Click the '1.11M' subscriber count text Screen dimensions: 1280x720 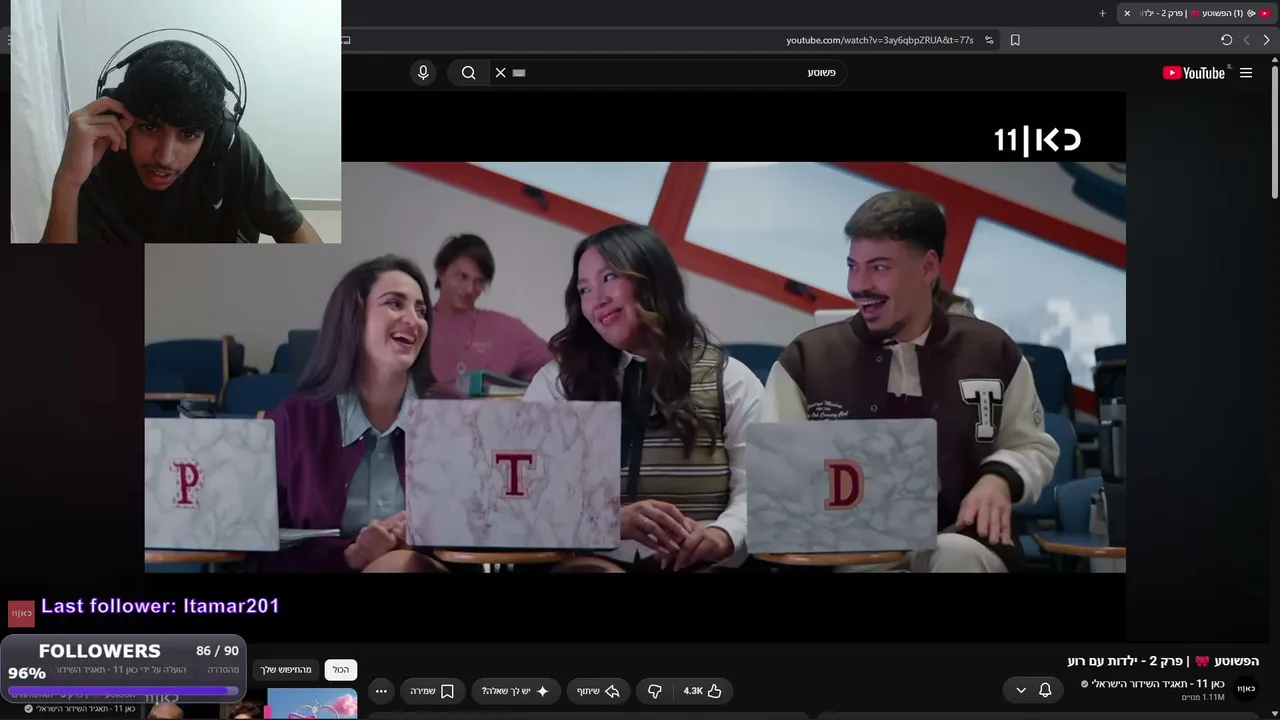[x=1203, y=698]
